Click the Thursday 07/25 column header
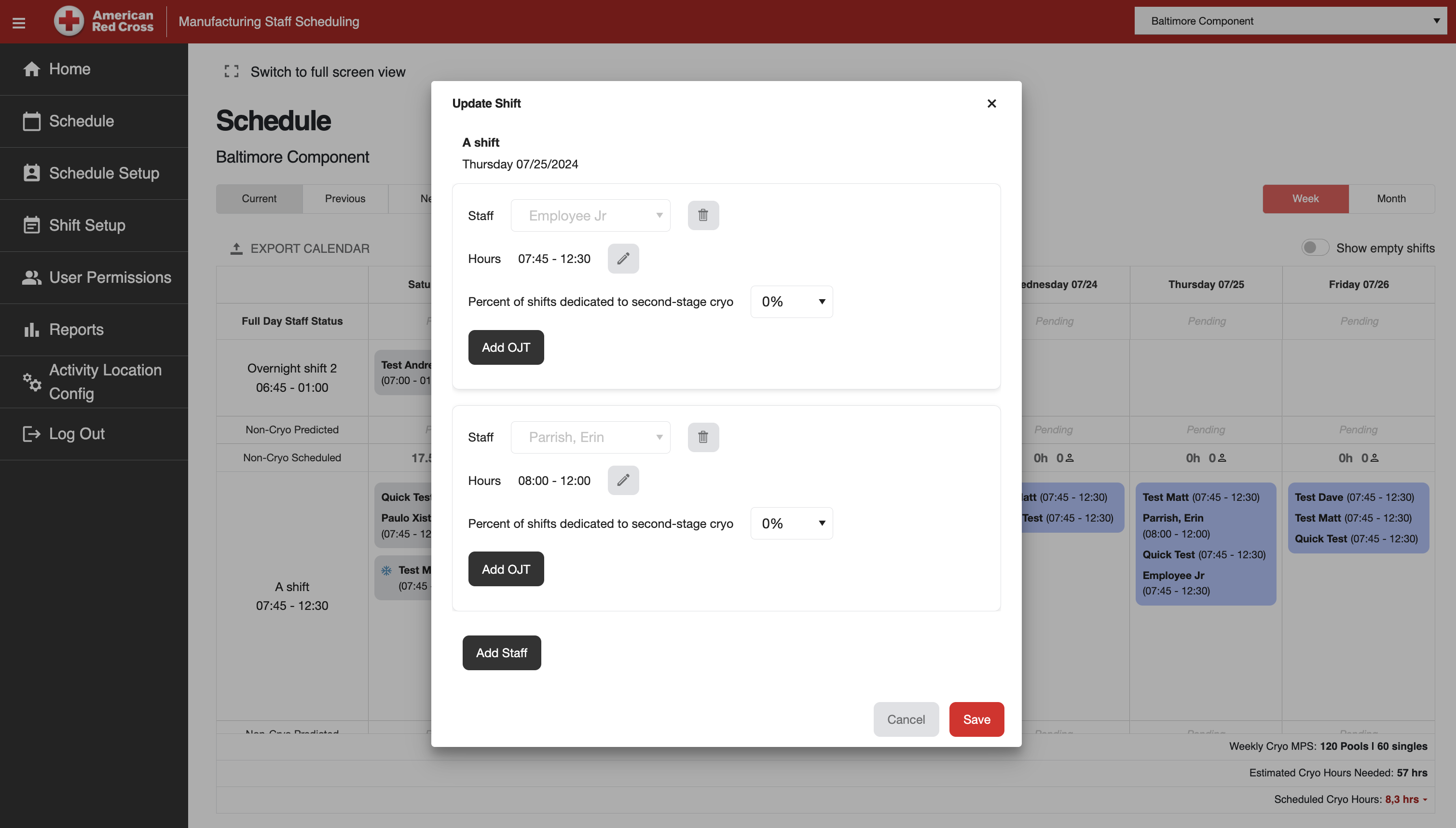 click(x=1206, y=284)
